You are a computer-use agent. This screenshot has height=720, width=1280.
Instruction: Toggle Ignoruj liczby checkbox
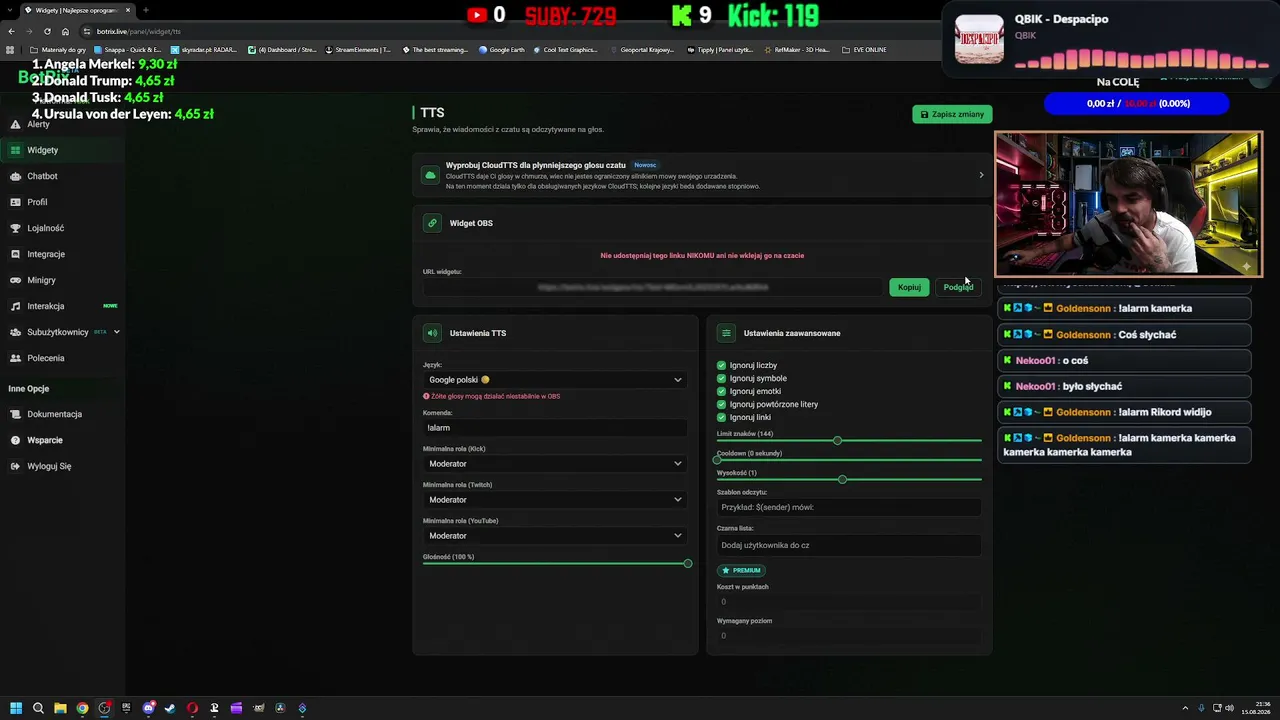point(722,365)
